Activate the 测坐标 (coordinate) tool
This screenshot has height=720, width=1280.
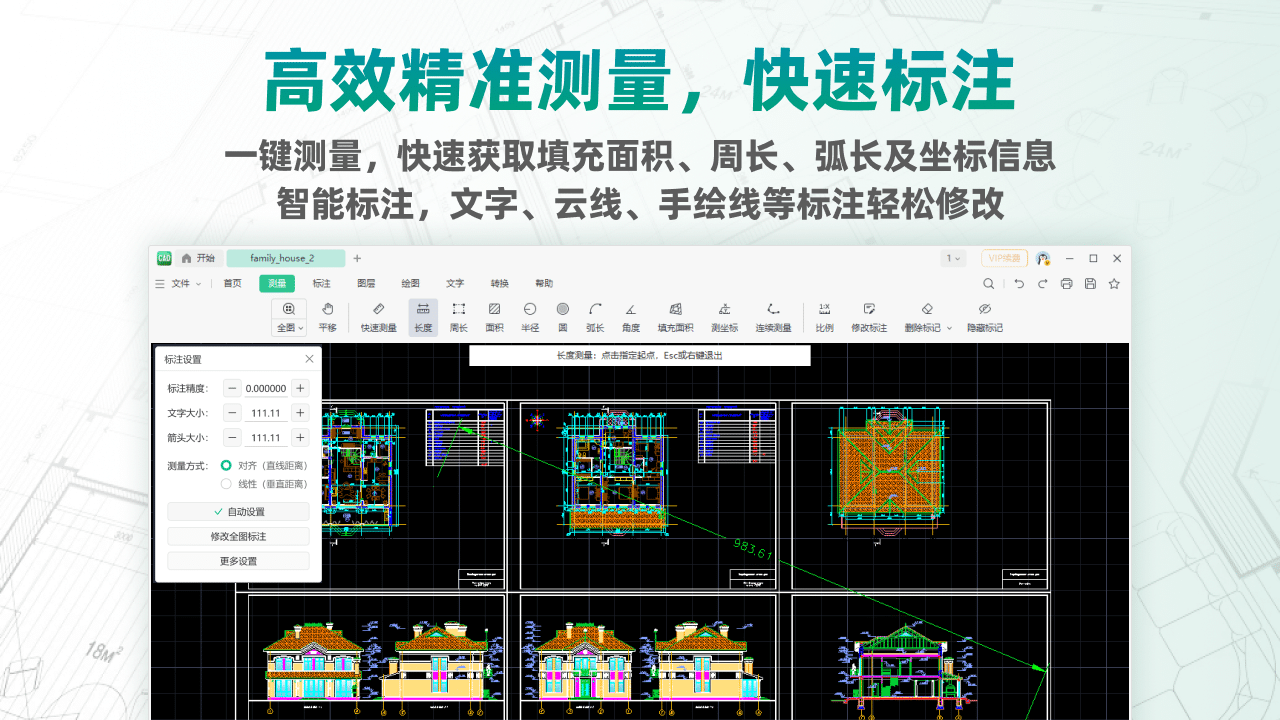pos(724,317)
